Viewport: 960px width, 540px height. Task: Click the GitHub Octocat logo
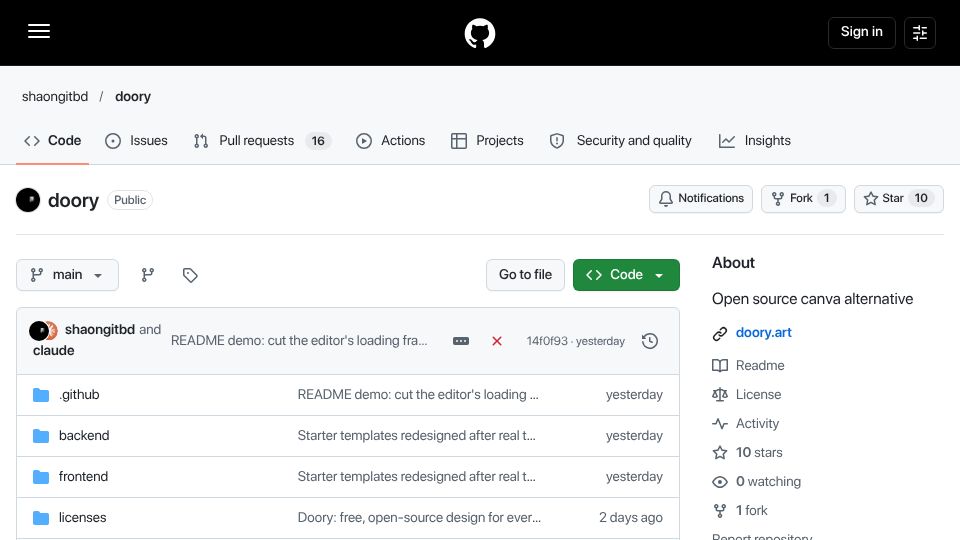coord(479,33)
